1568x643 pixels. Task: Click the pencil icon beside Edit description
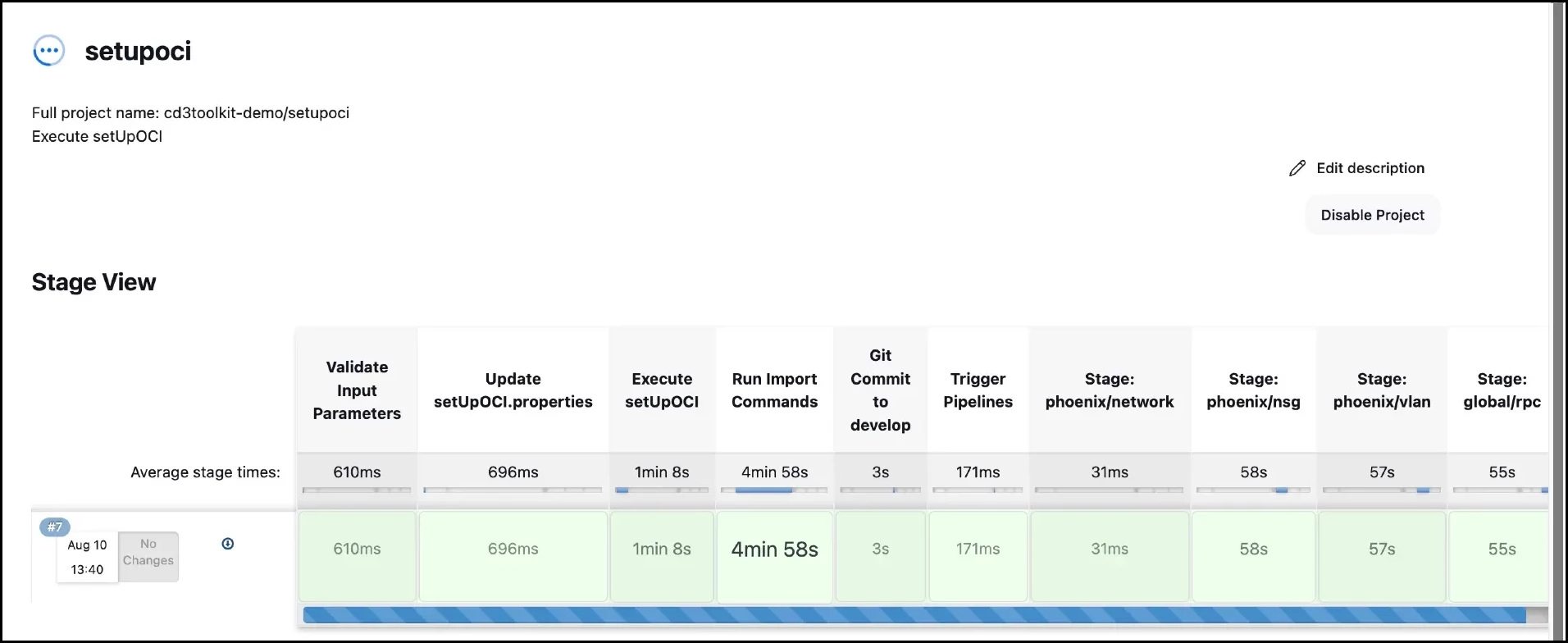1297,168
